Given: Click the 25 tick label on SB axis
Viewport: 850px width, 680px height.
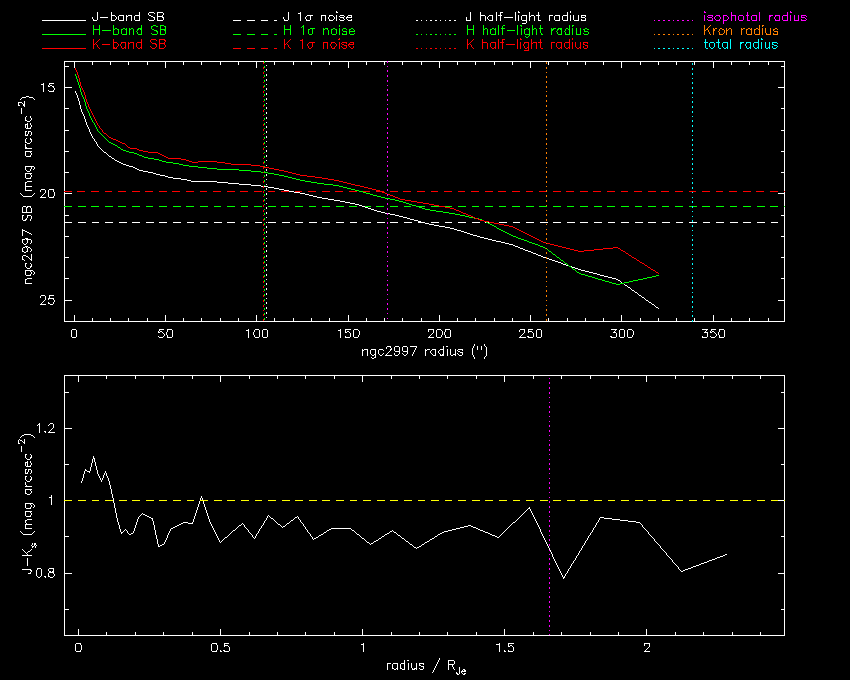Looking at the screenshot, I should point(48,300).
